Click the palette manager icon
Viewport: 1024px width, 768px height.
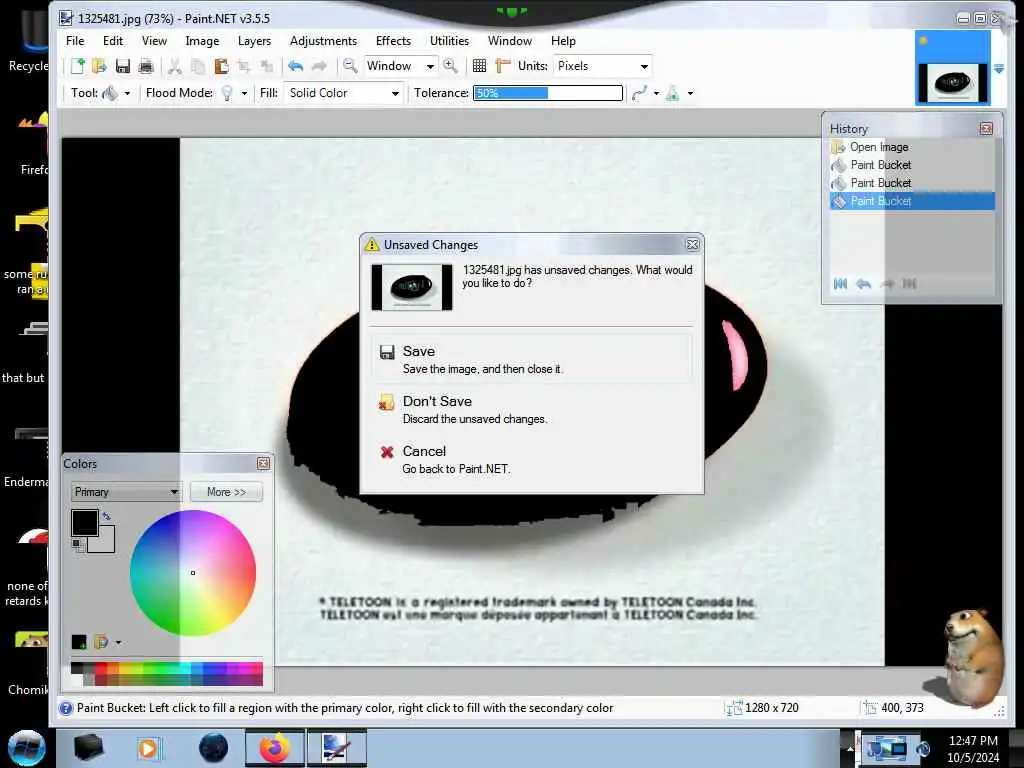(101, 642)
